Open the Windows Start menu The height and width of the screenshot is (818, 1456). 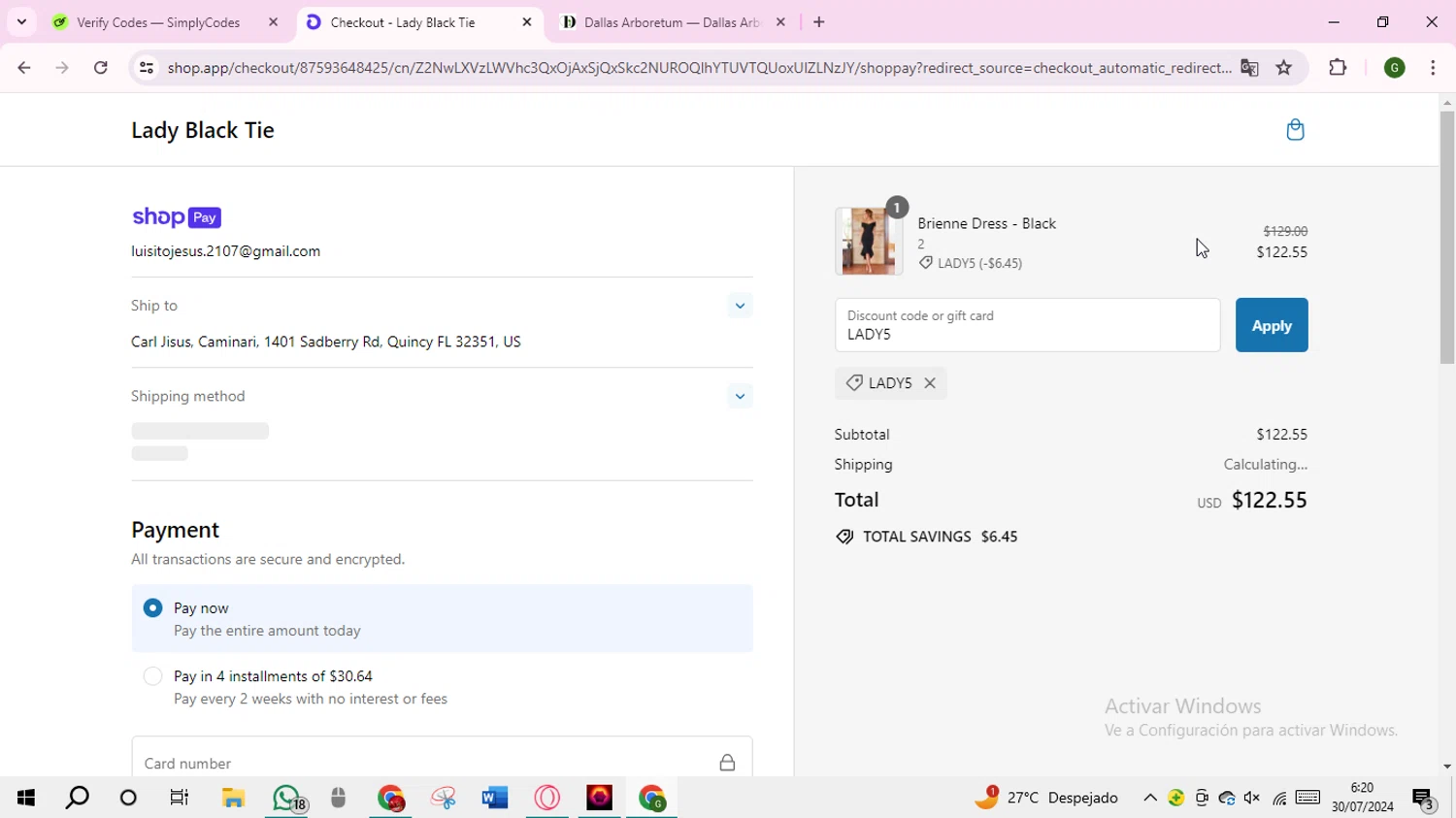(26, 798)
